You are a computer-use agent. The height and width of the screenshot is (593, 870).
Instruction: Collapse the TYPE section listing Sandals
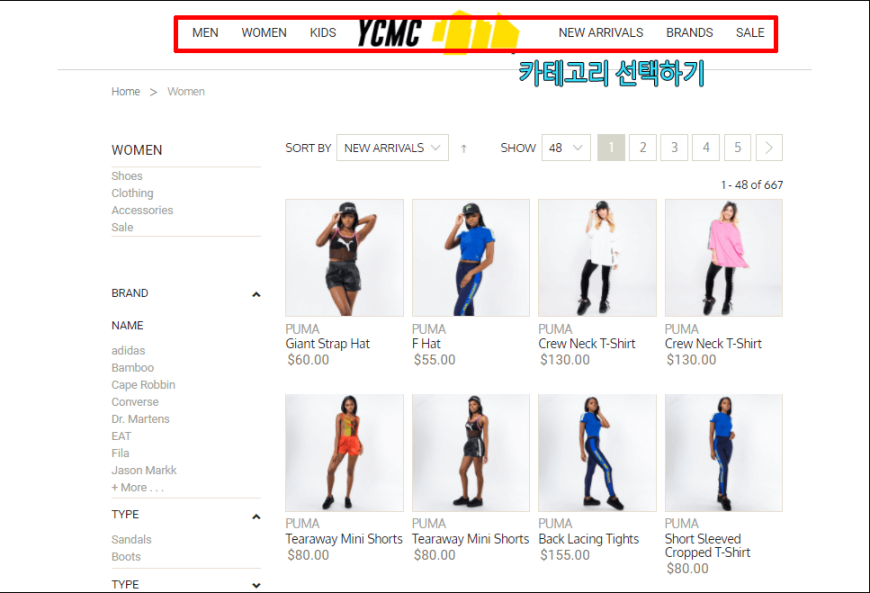[256, 516]
